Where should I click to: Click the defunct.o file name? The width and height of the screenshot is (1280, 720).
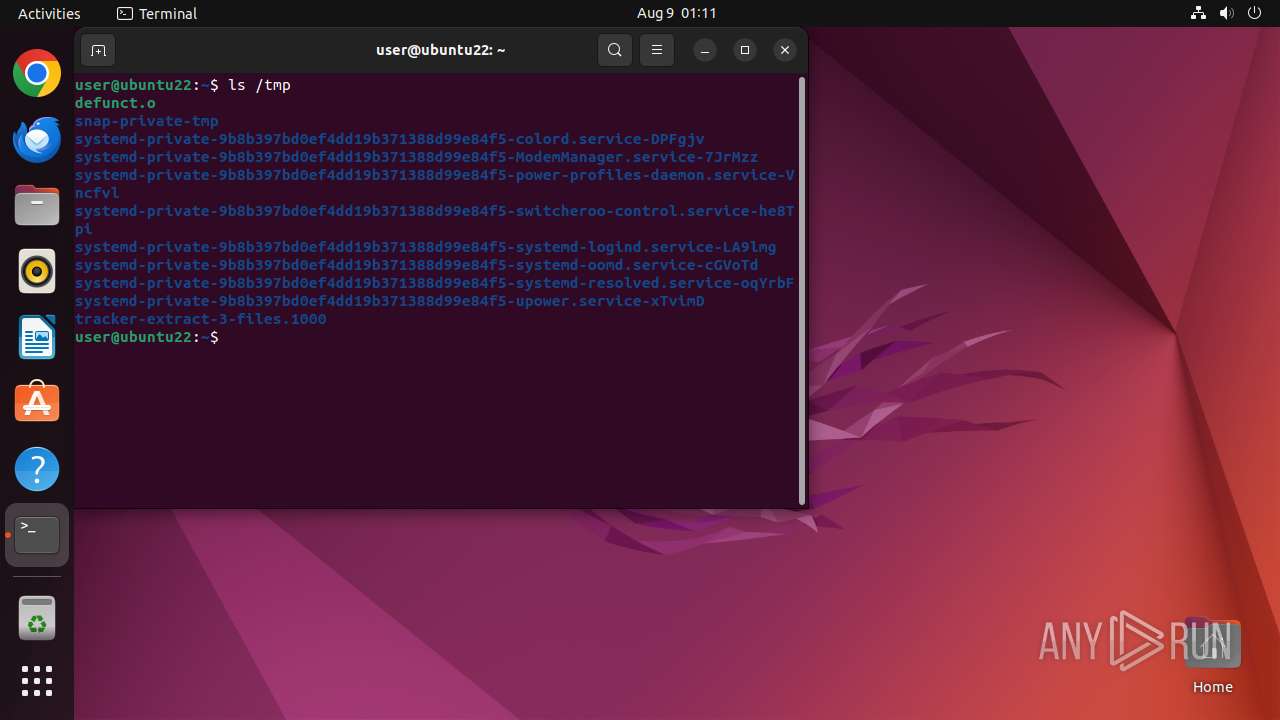(x=115, y=103)
